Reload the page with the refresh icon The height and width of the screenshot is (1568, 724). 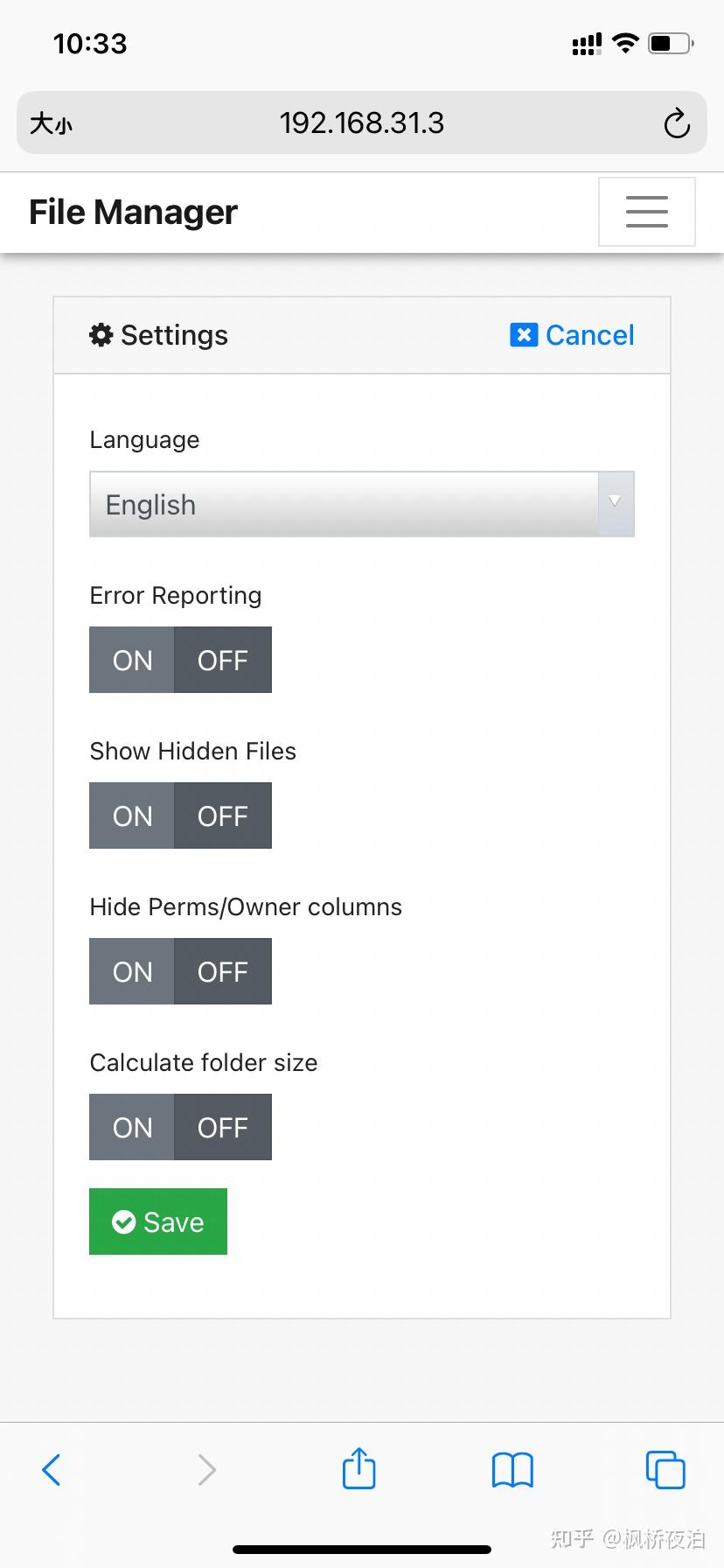[x=677, y=122]
